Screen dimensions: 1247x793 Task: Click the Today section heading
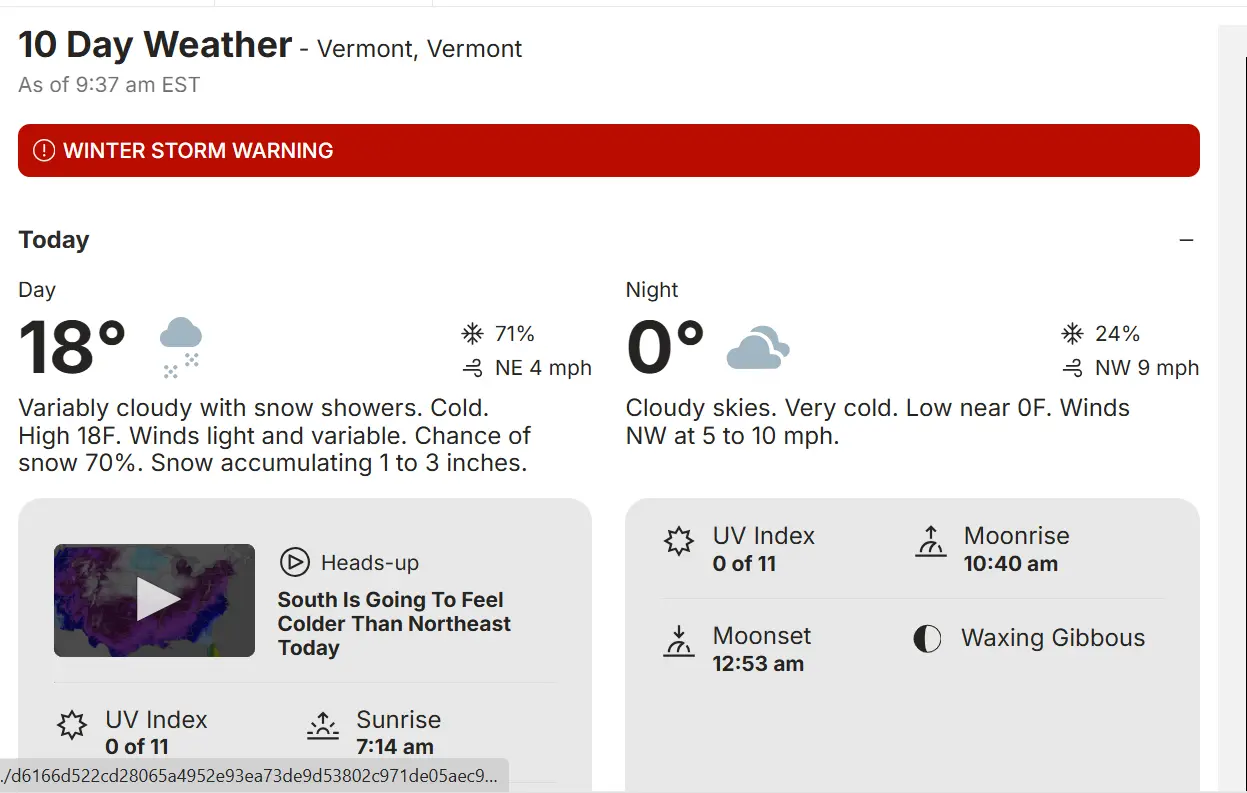click(54, 240)
